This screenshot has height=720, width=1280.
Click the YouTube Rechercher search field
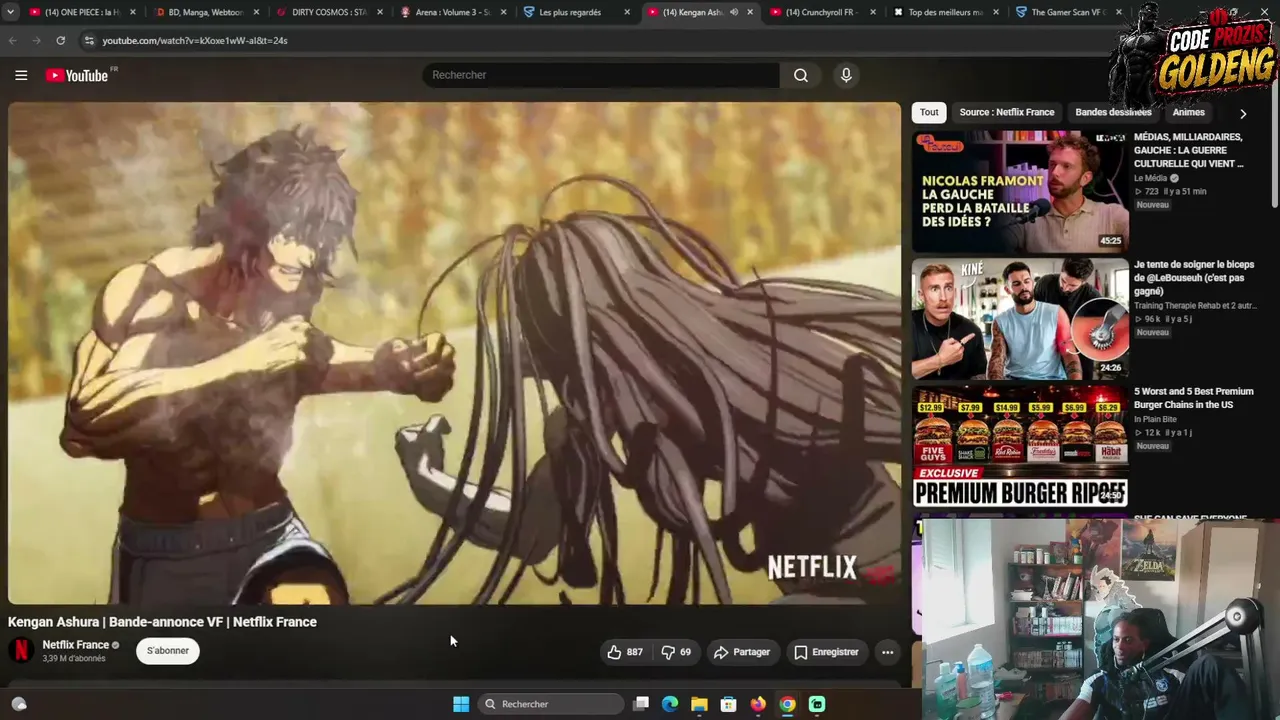(x=600, y=75)
